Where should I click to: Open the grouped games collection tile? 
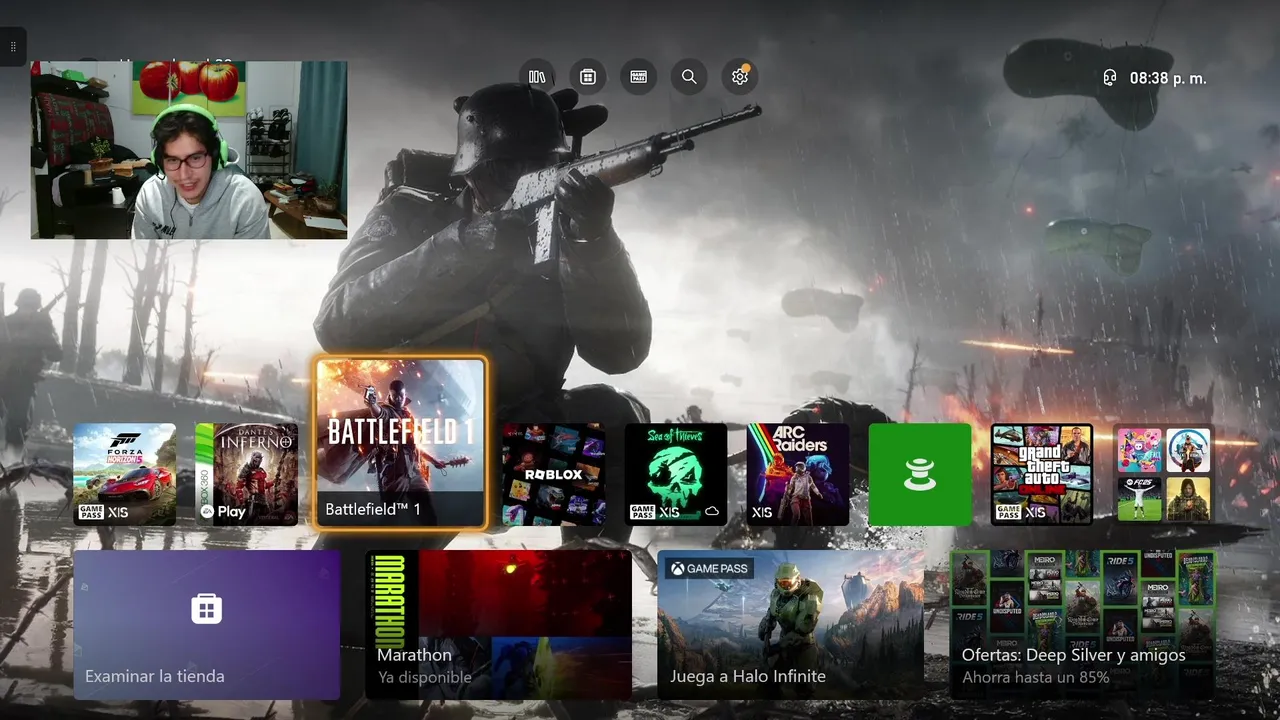tap(1164, 474)
